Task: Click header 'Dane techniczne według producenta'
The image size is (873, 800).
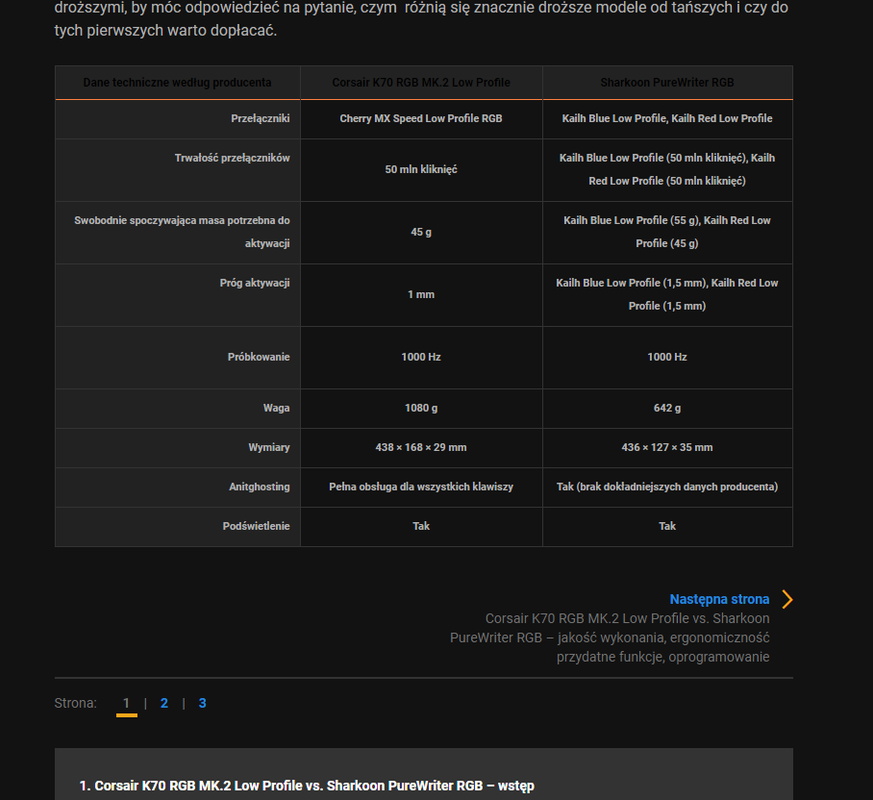Action: coord(177,82)
